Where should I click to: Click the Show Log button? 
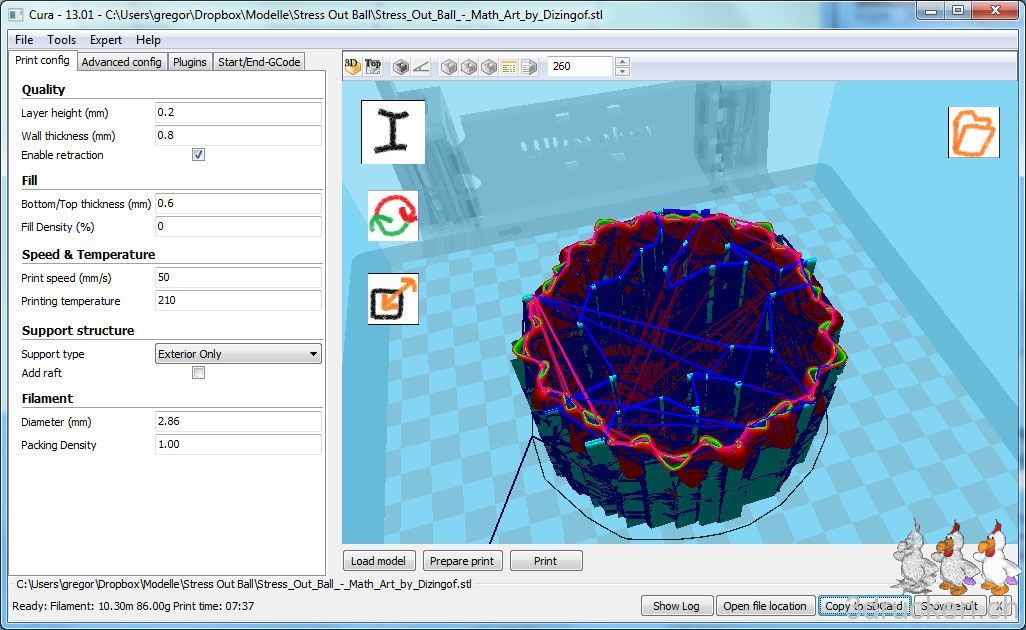tap(677, 606)
